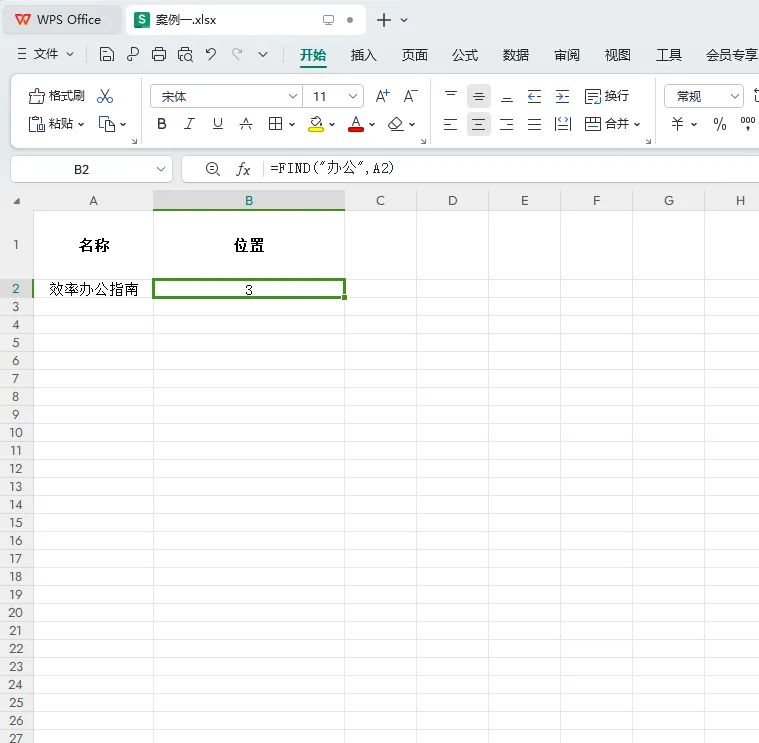The image size is (759, 743).
Task: Click the export to PDF icon
Action: (133, 54)
